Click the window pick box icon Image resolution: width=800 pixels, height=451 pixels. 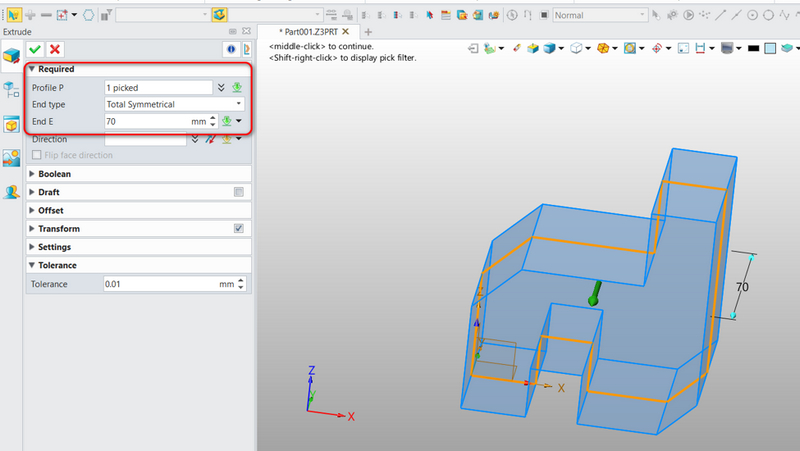pos(62,15)
